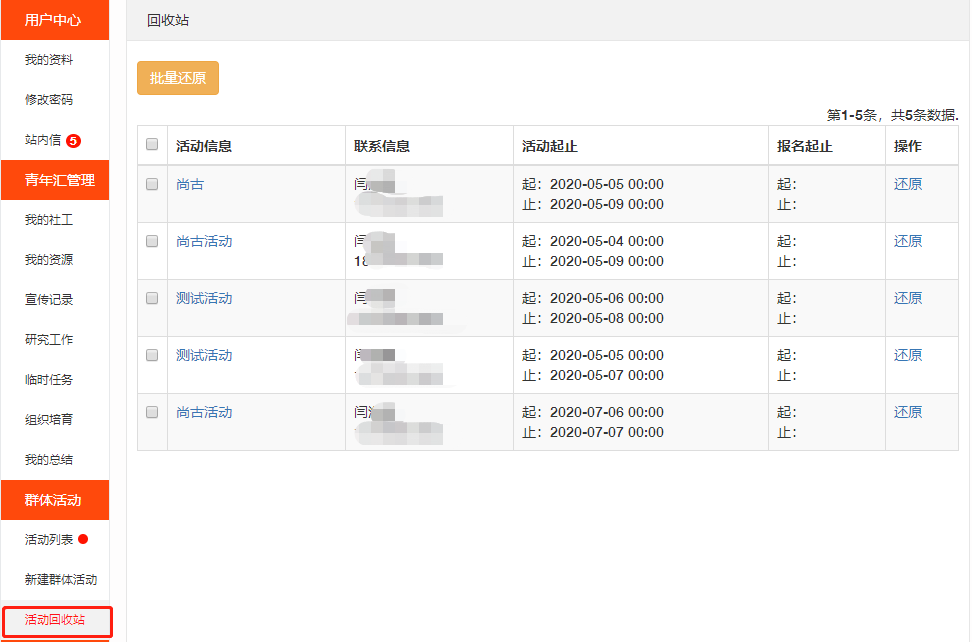The image size is (972, 642).
Task: Open the 尚古 activity link
Action: 190,184
